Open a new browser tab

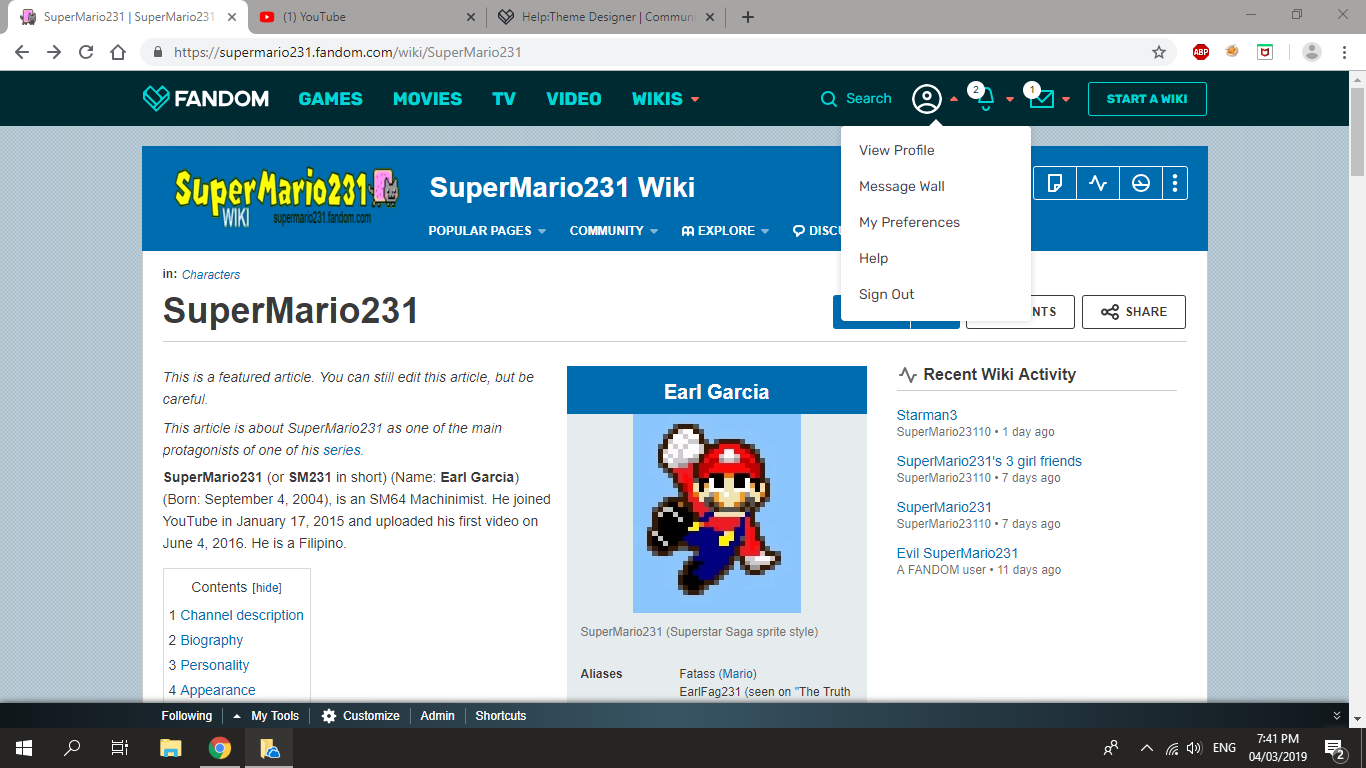[x=748, y=17]
